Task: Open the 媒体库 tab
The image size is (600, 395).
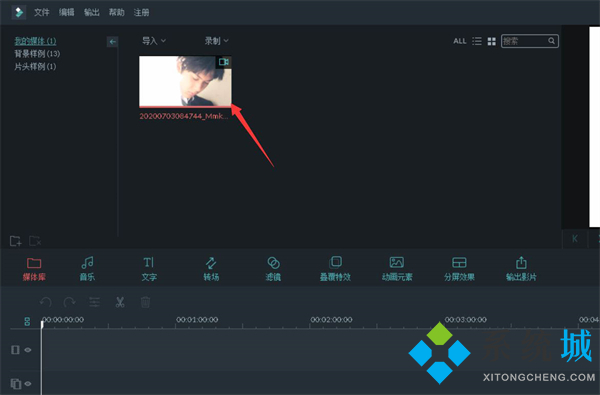Action: [x=34, y=269]
